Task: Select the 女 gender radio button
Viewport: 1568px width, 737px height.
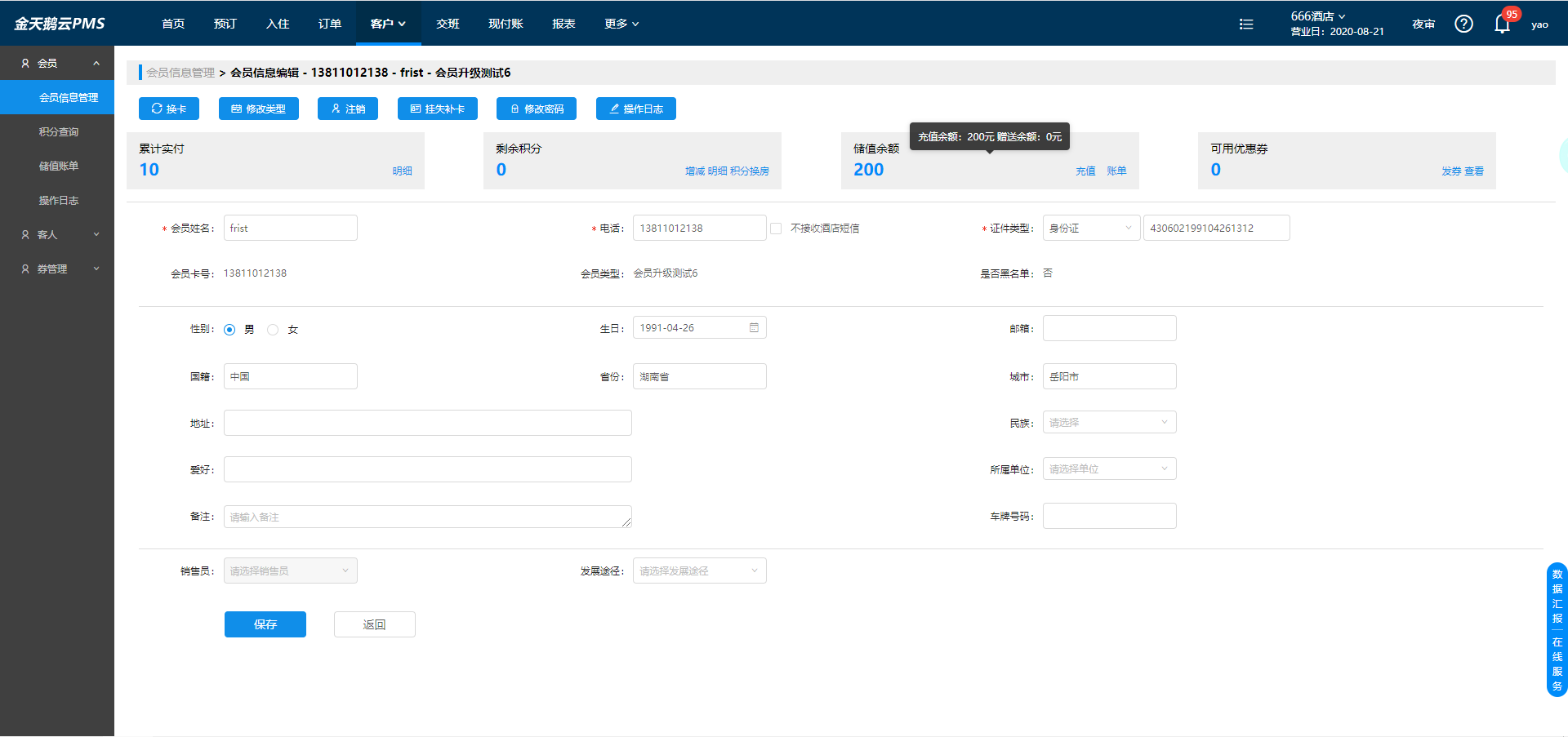Action: [x=273, y=330]
